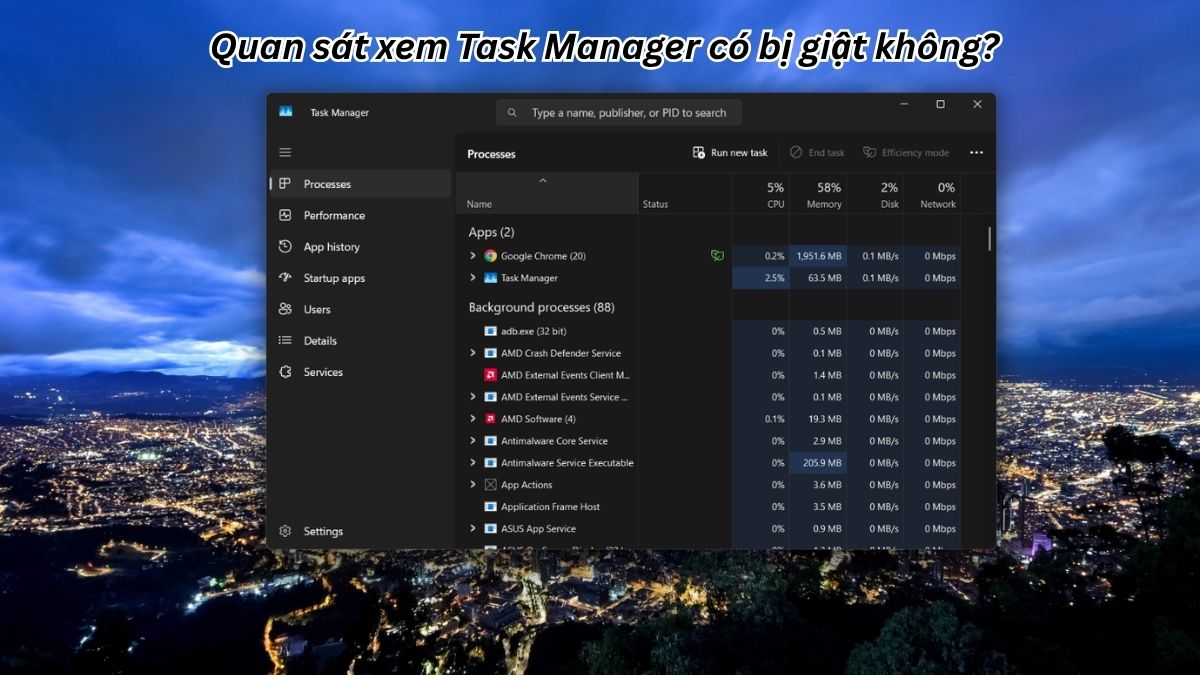Image resolution: width=1200 pixels, height=675 pixels.
Task: Sort by the Memory column header
Action: click(818, 194)
